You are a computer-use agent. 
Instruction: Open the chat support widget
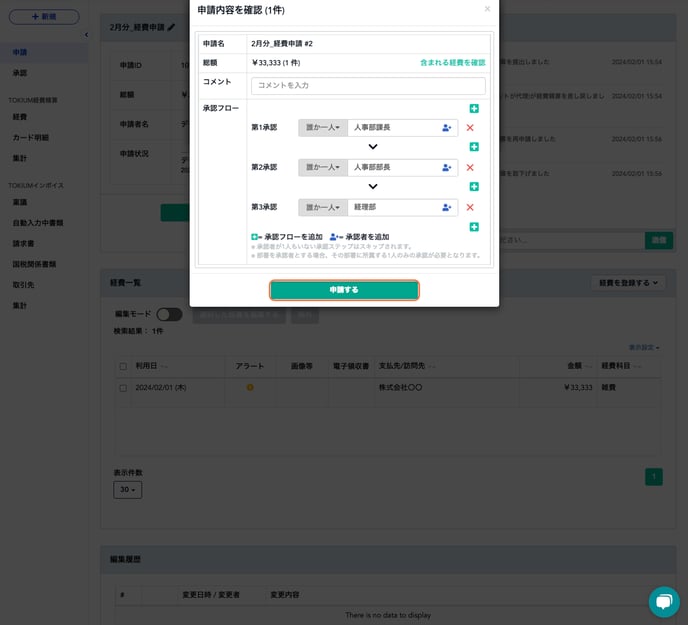tap(664, 602)
